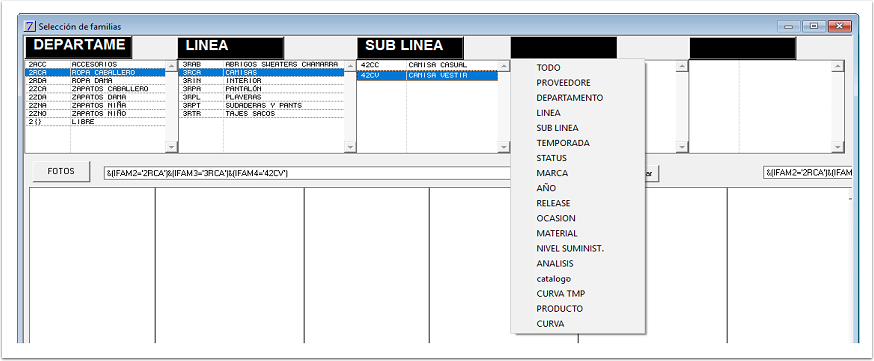Pick STATUS in the popup menu

click(x=578, y=158)
